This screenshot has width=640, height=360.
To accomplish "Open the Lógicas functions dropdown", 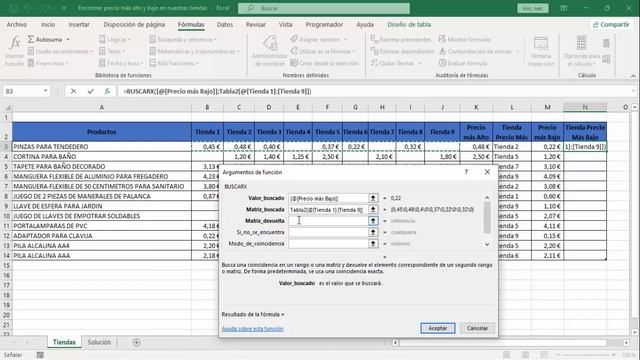I will coord(115,40).
